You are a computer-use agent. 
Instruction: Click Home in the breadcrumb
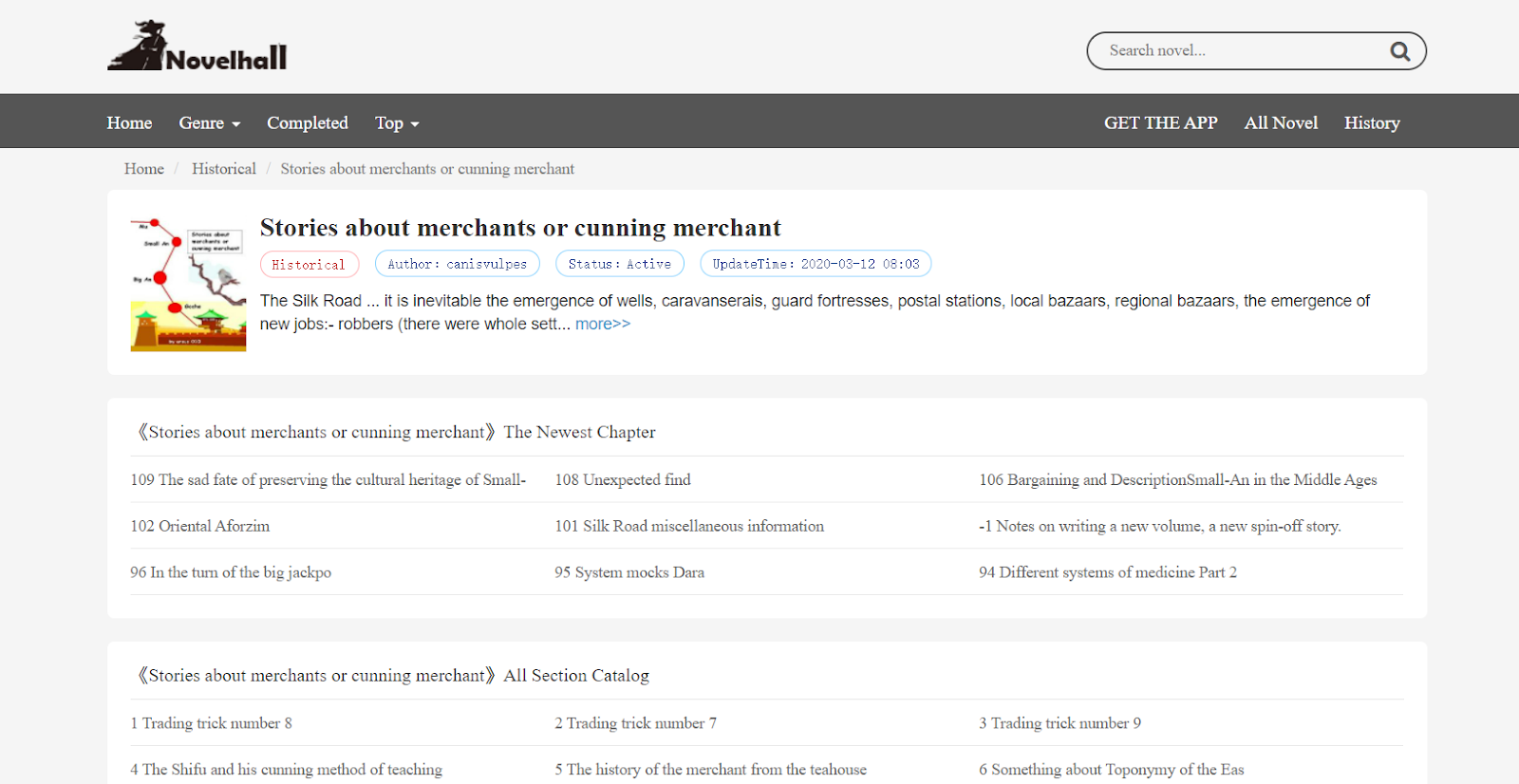coord(144,169)
